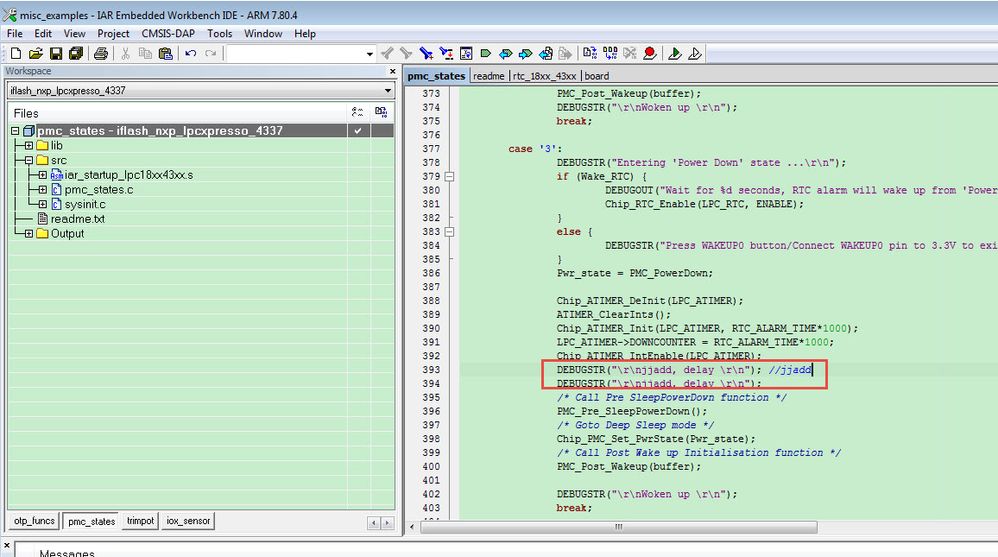Image resolution: width=998 pixels, height=557 pixels.
Task: Switch to the board editor tab
Action: (x=597, y=76)
